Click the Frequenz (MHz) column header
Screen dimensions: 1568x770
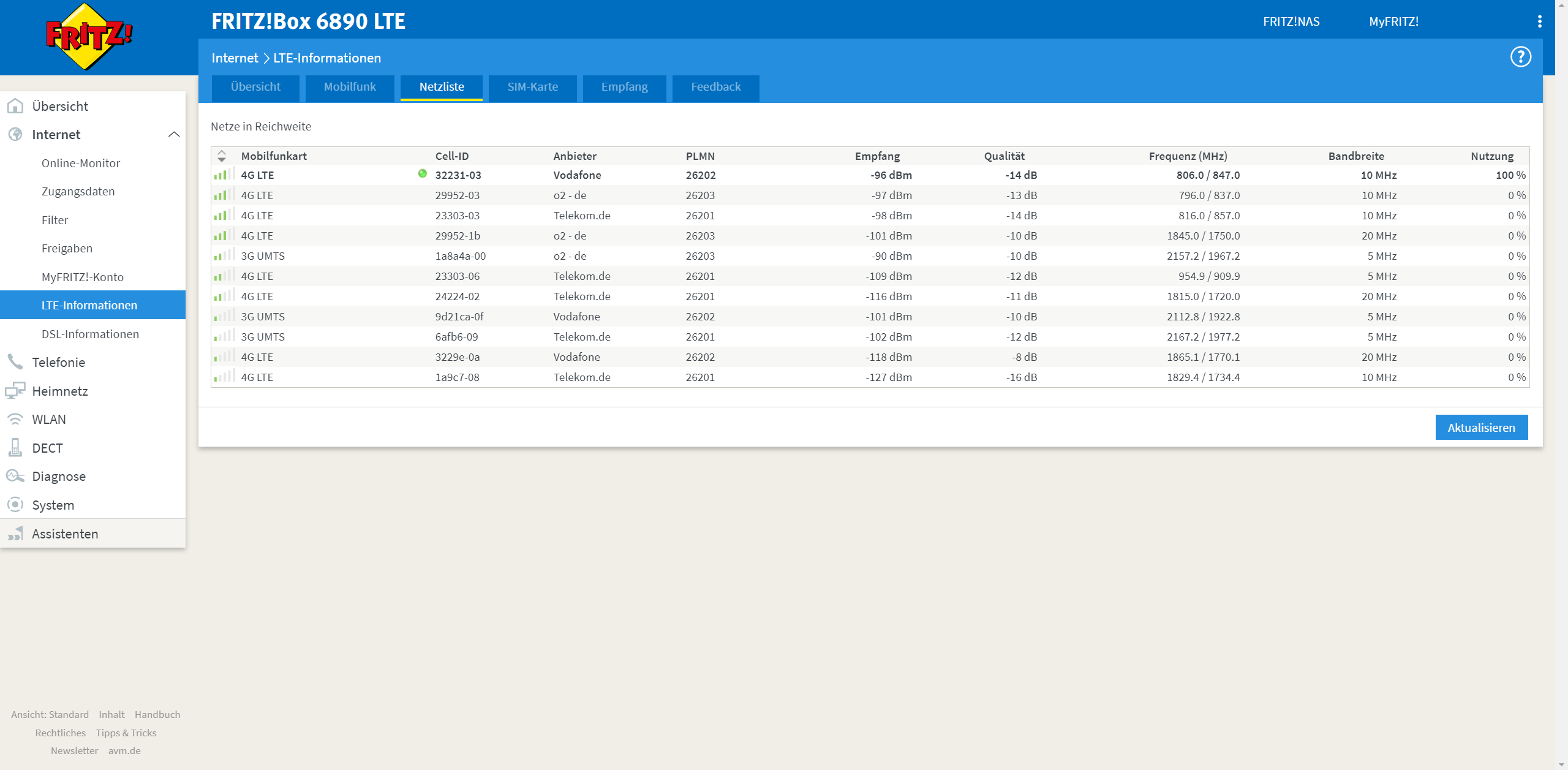[x=1188, y=156]
